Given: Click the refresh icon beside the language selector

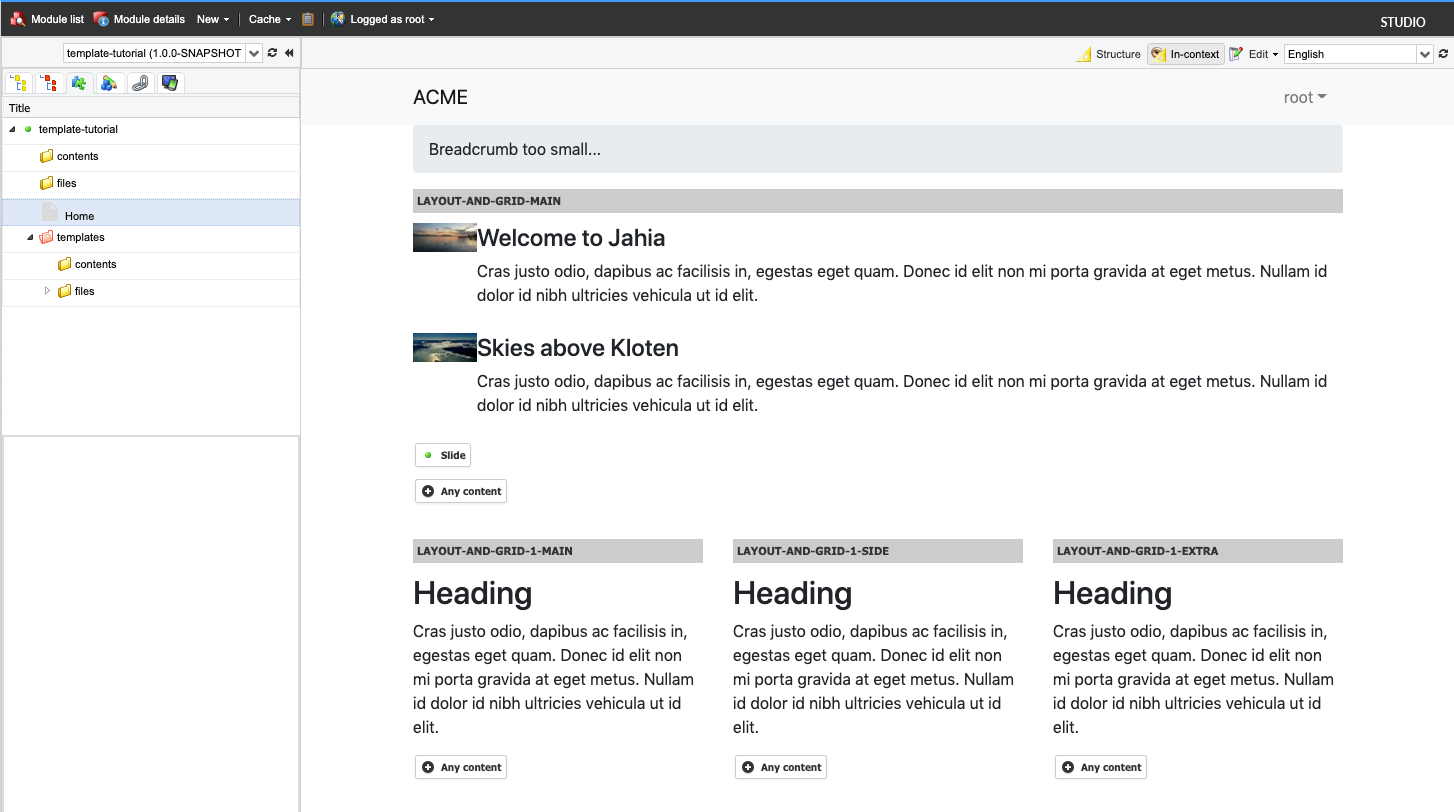Looking at the screenshot, I should (1443, 54).
